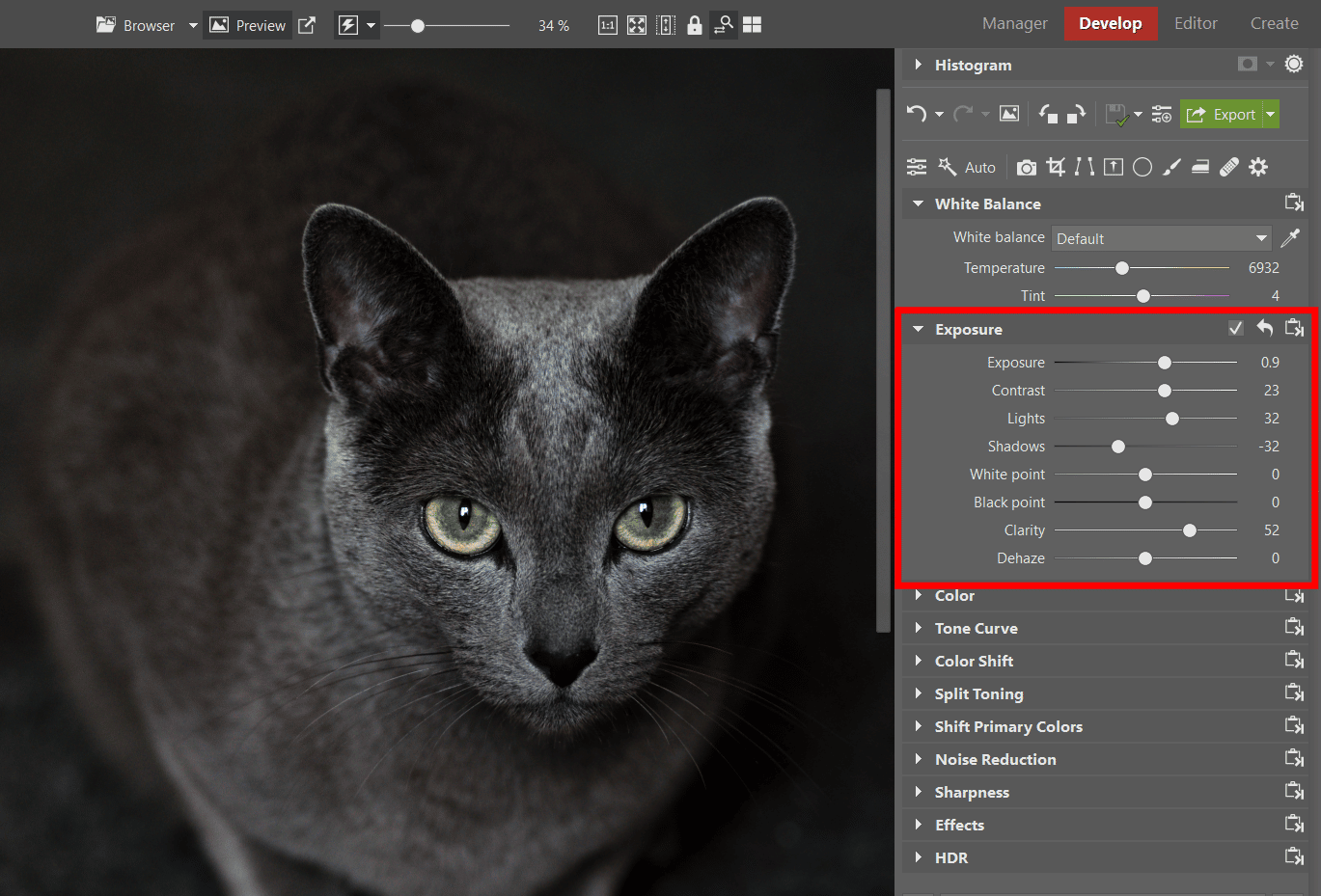This screenshot has width=1321, height=896.
Task: Open the Export options dropdown arrow
Action: [x=1271, y=114]
